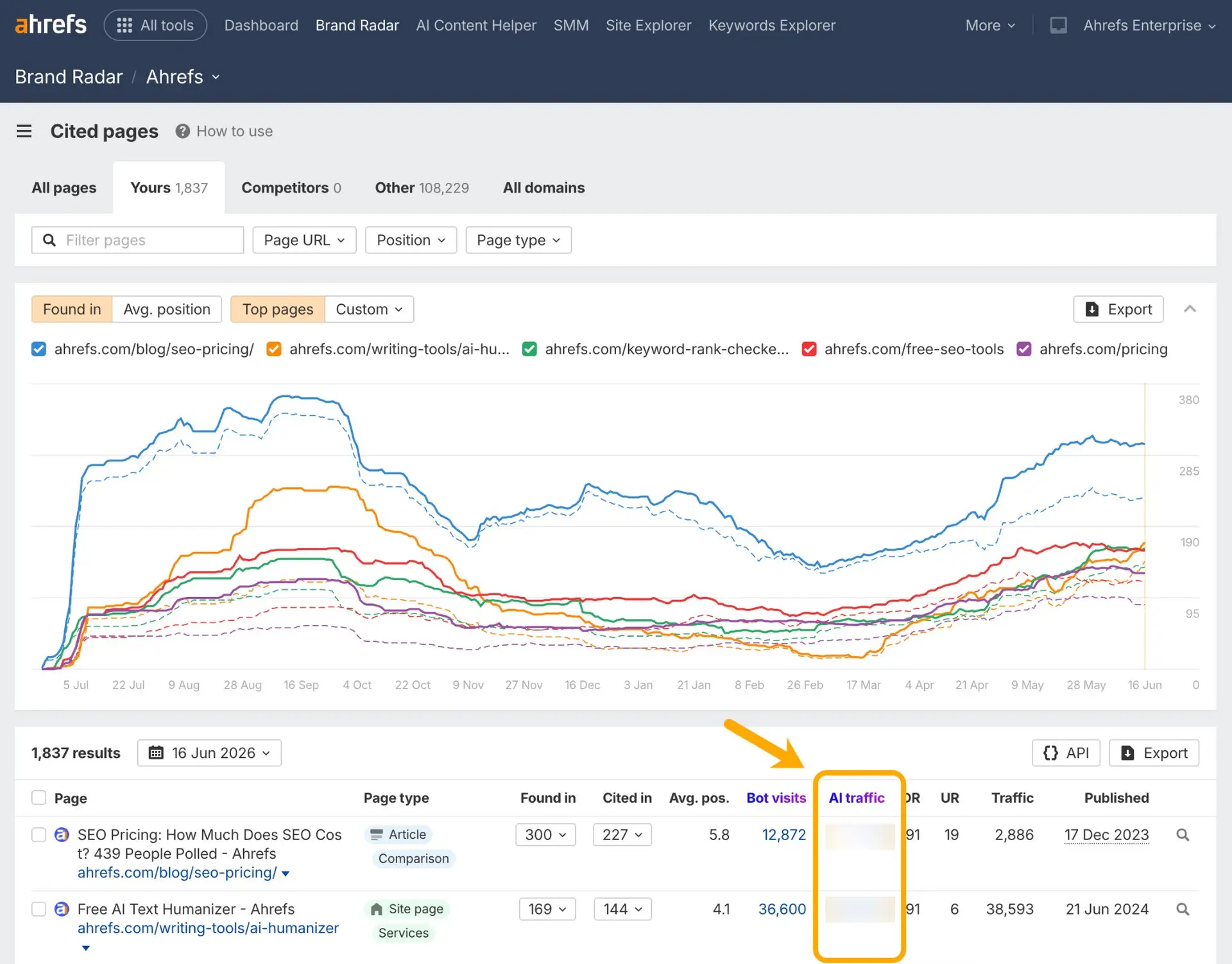Click the monitor icon beside Ahrefs Enterprise
Image resolution: width=1232 pixels, height=964 pixels.
point(1058,25)
